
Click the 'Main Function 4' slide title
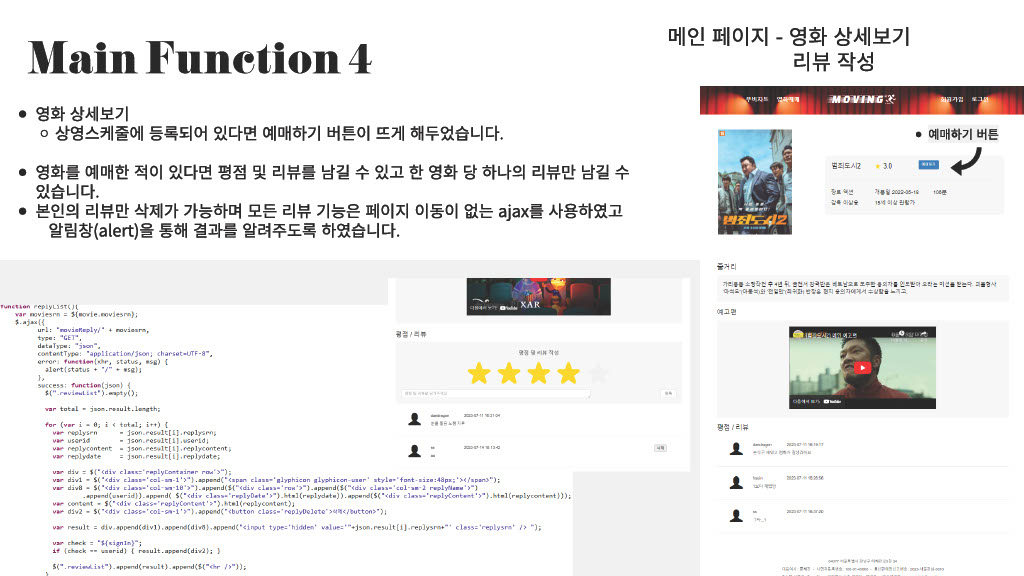[200, 58]
